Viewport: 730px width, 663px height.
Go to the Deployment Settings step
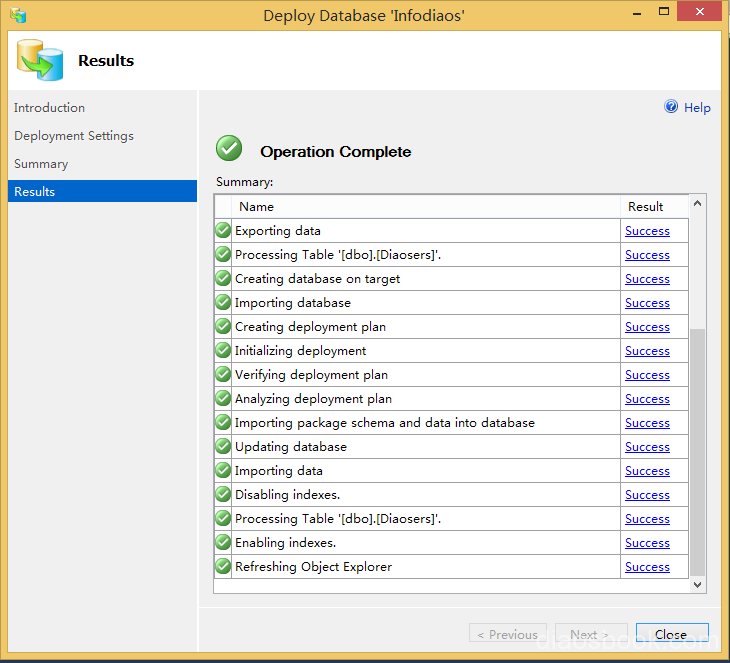click(x=74, y=136)
